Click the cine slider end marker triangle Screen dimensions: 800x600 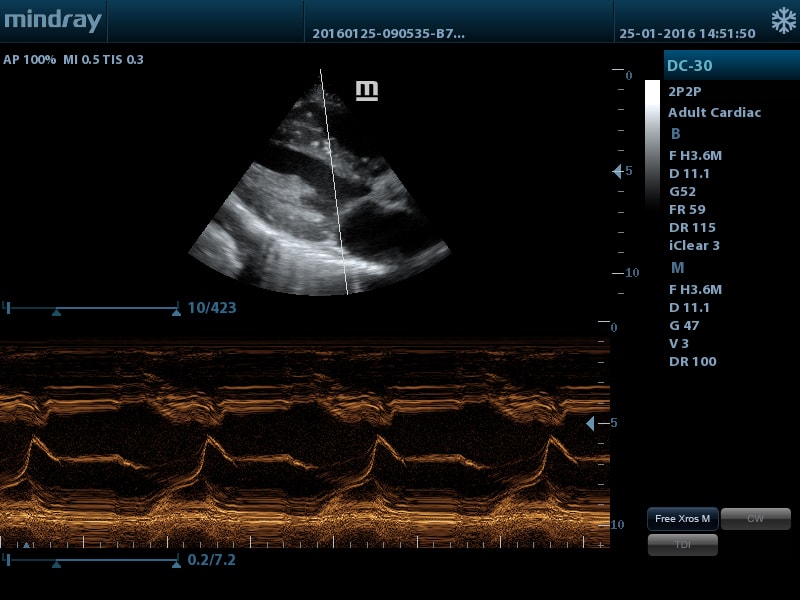click(x=176, y=313)
